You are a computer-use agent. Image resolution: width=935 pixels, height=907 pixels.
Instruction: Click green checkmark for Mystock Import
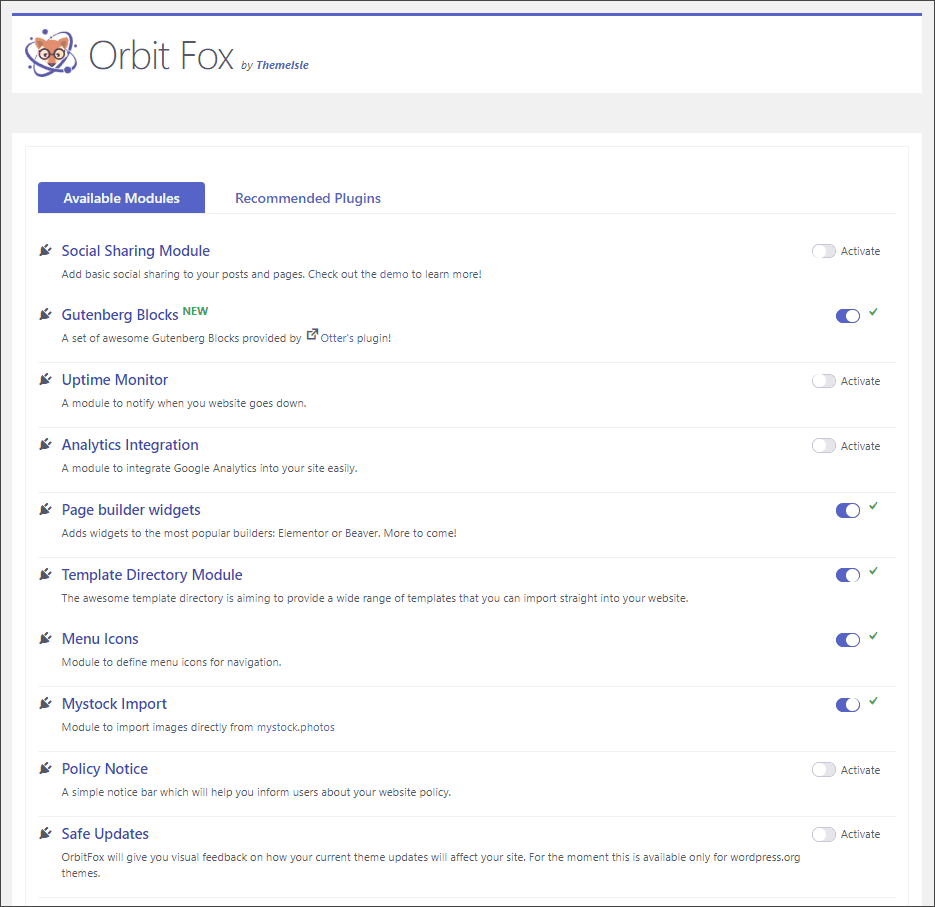873,701
